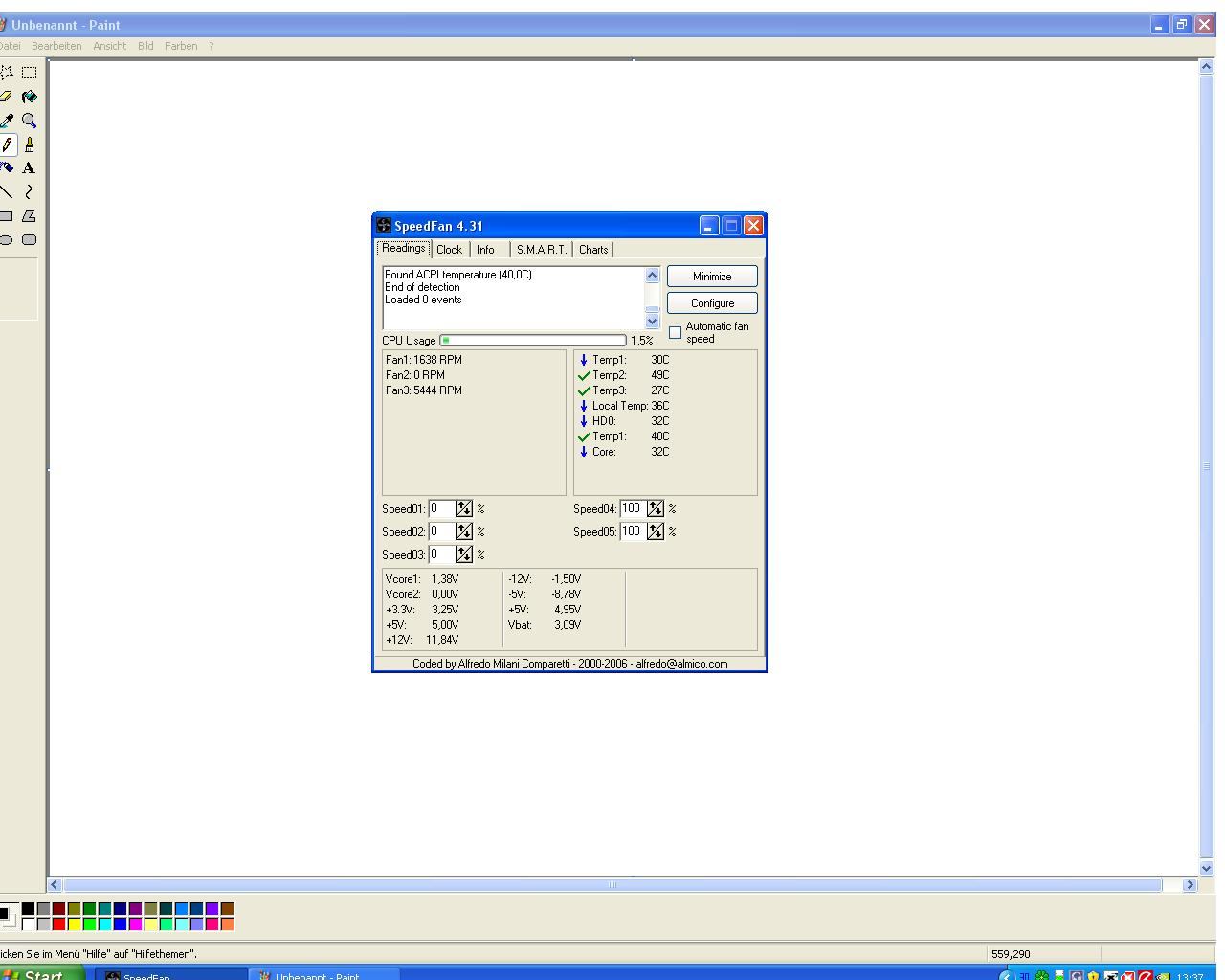The width and height of the screenshot is (1225, 980).
Task: Click the Speed05 spin arrows
Action: 656,531
